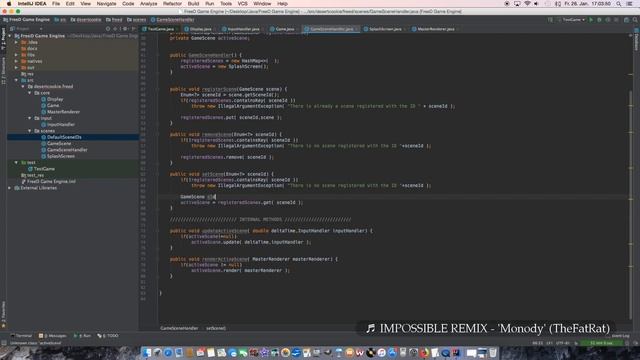Viewport: 640px width, 360px height.
Task: Select MasterRenderer in project tree
Action: pos(60,112)
